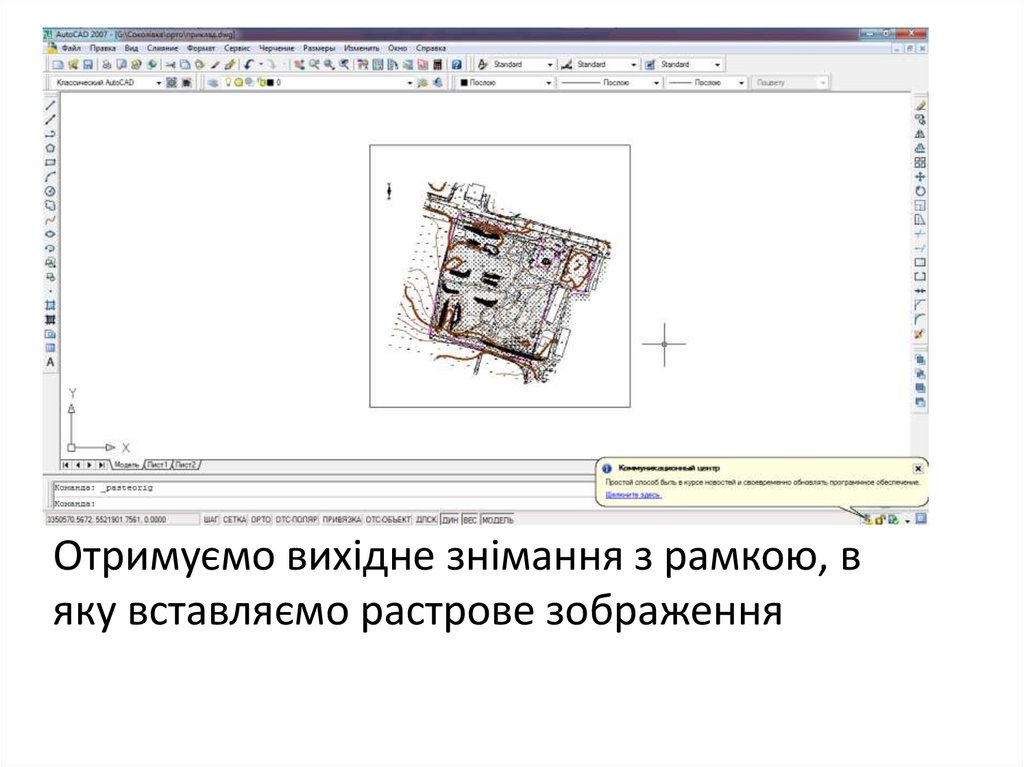Open the Размеры menu
Image resolution: width=1024 pixels, height=767 pixels.
click(x=319, y=48)
